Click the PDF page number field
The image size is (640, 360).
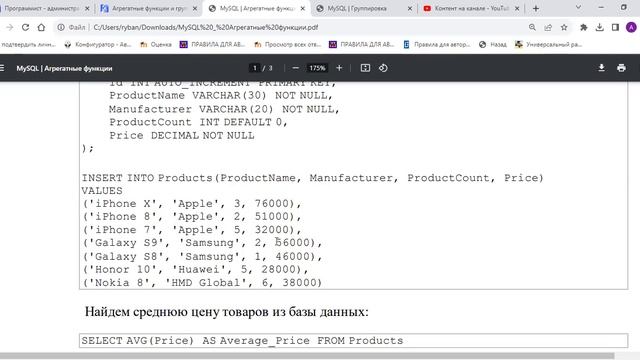tap(255, 68)
